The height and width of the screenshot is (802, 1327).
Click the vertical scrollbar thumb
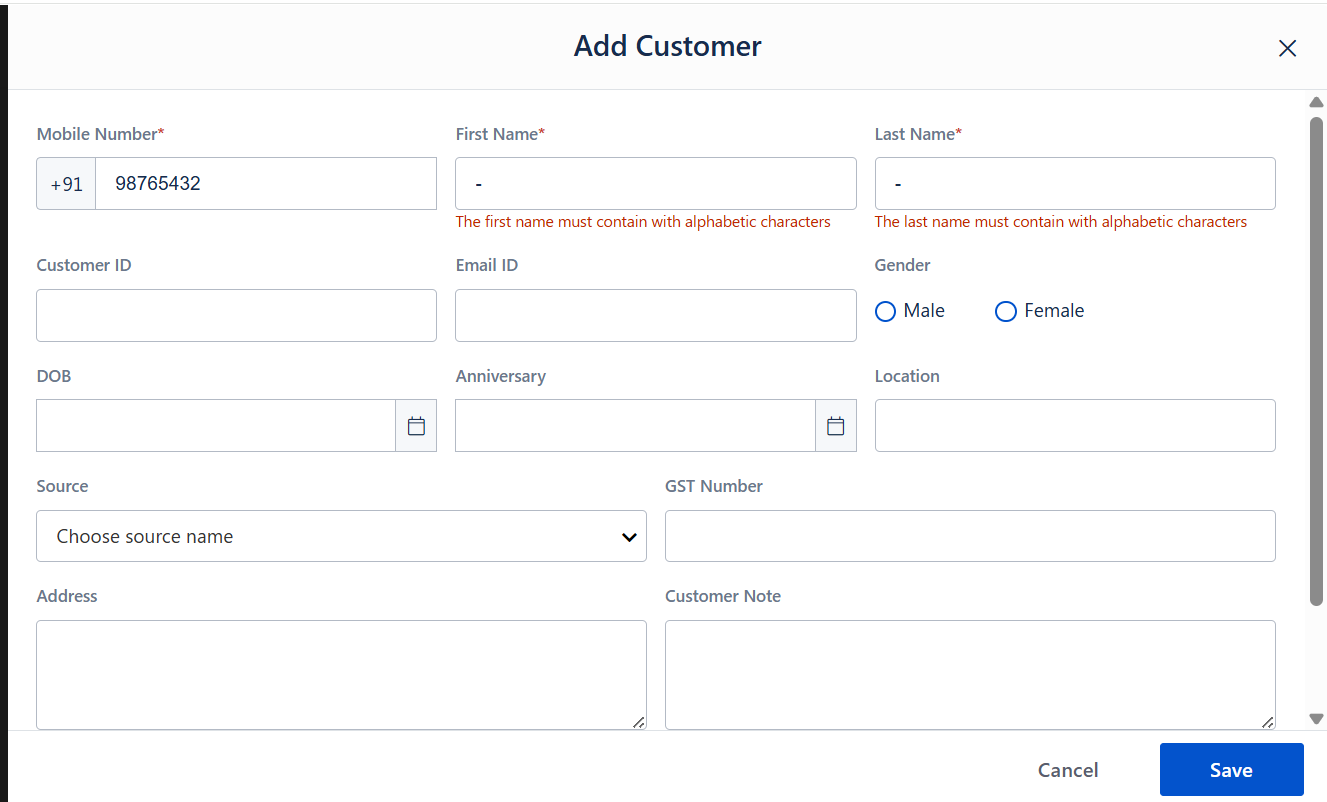1316,360
